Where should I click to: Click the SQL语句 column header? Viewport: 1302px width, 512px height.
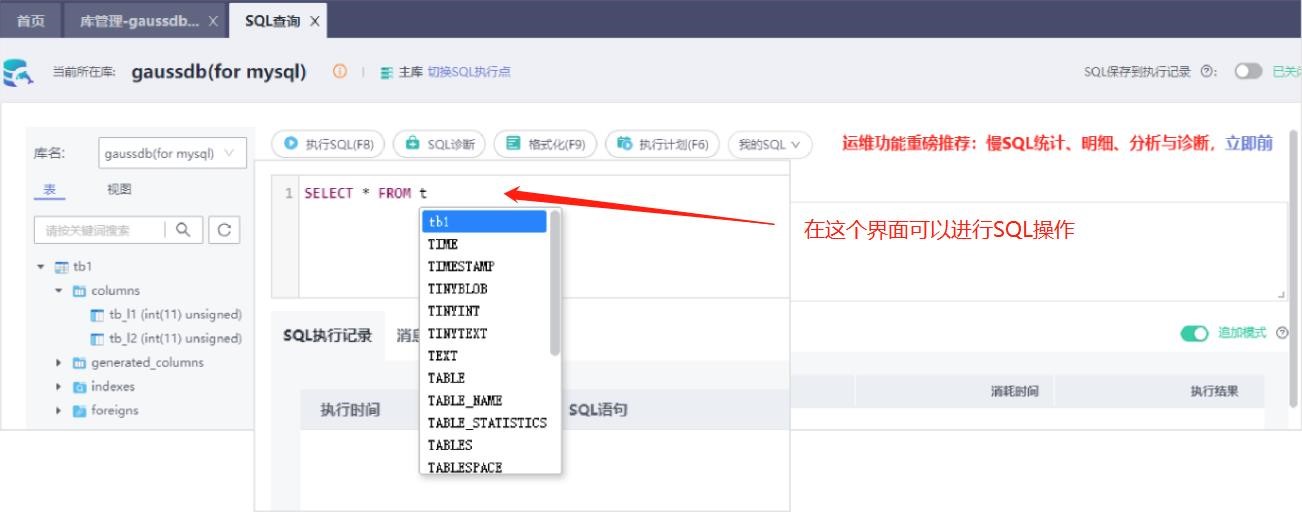click(598, 410)
